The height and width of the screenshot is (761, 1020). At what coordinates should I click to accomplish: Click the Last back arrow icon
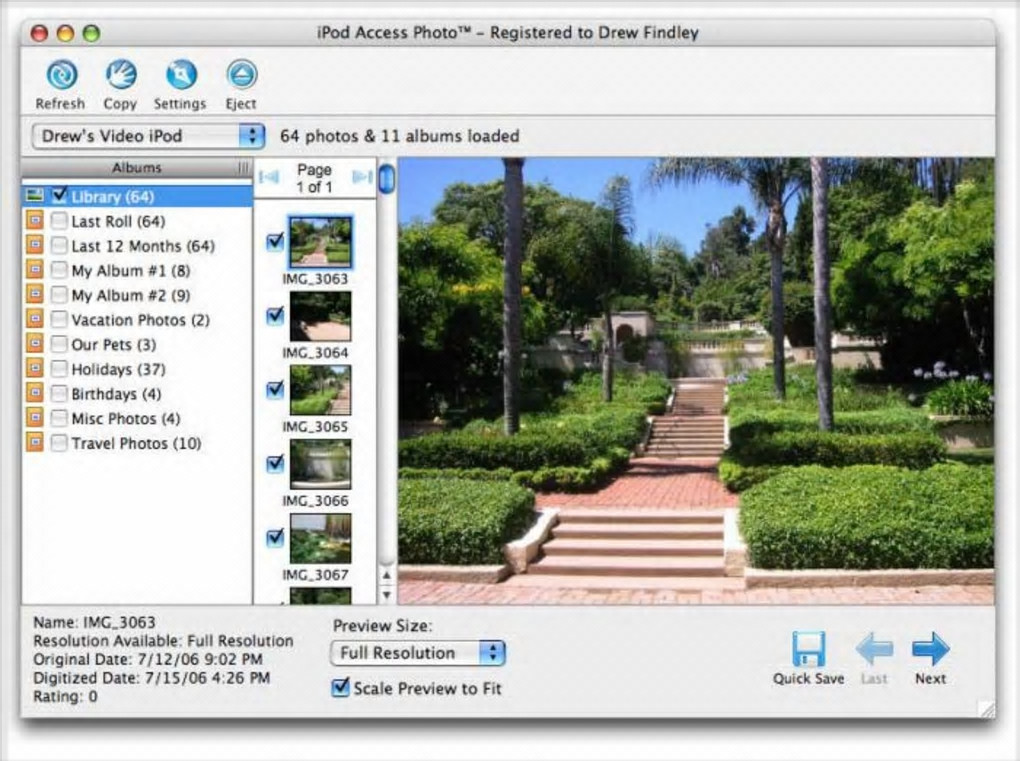click(x=874, y=648)
